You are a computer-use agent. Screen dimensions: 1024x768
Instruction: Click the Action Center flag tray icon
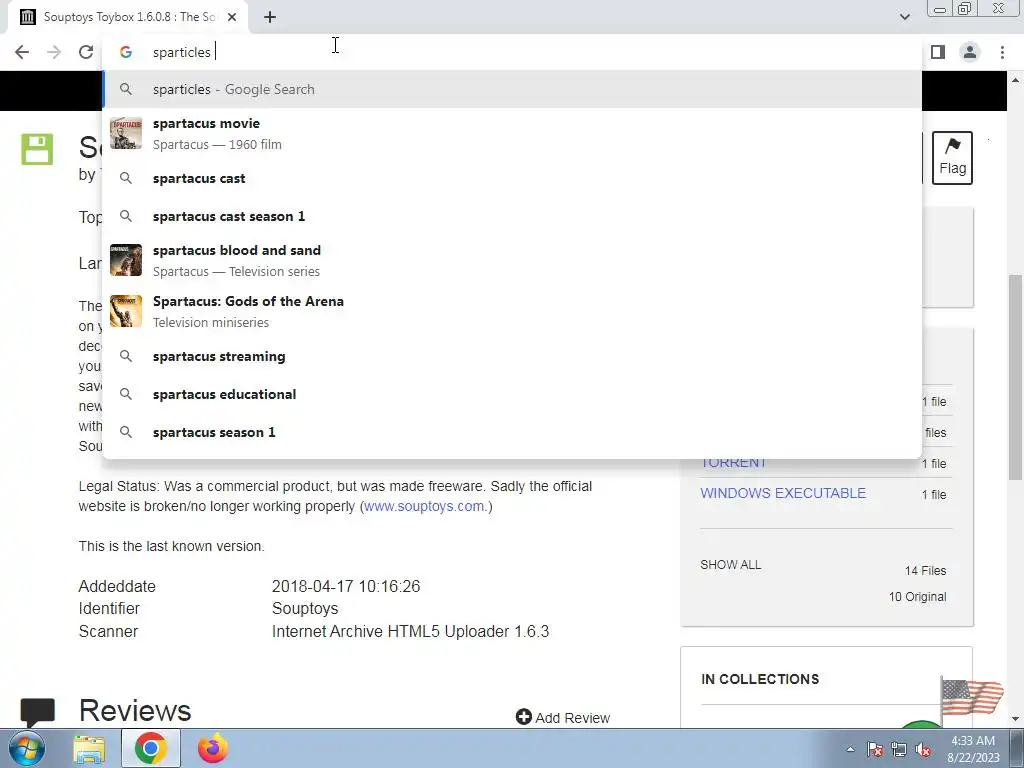(875, 749)
